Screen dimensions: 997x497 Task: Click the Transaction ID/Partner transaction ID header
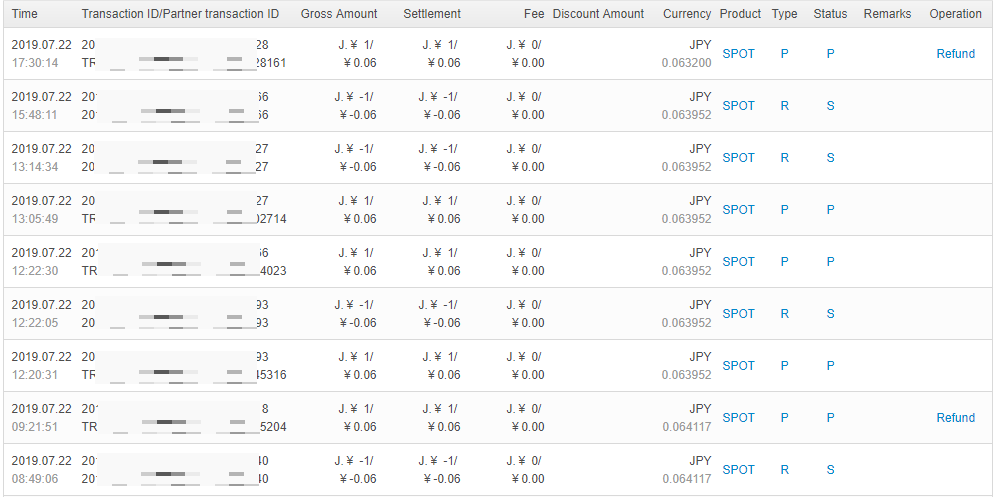click(x=180, y=14)
